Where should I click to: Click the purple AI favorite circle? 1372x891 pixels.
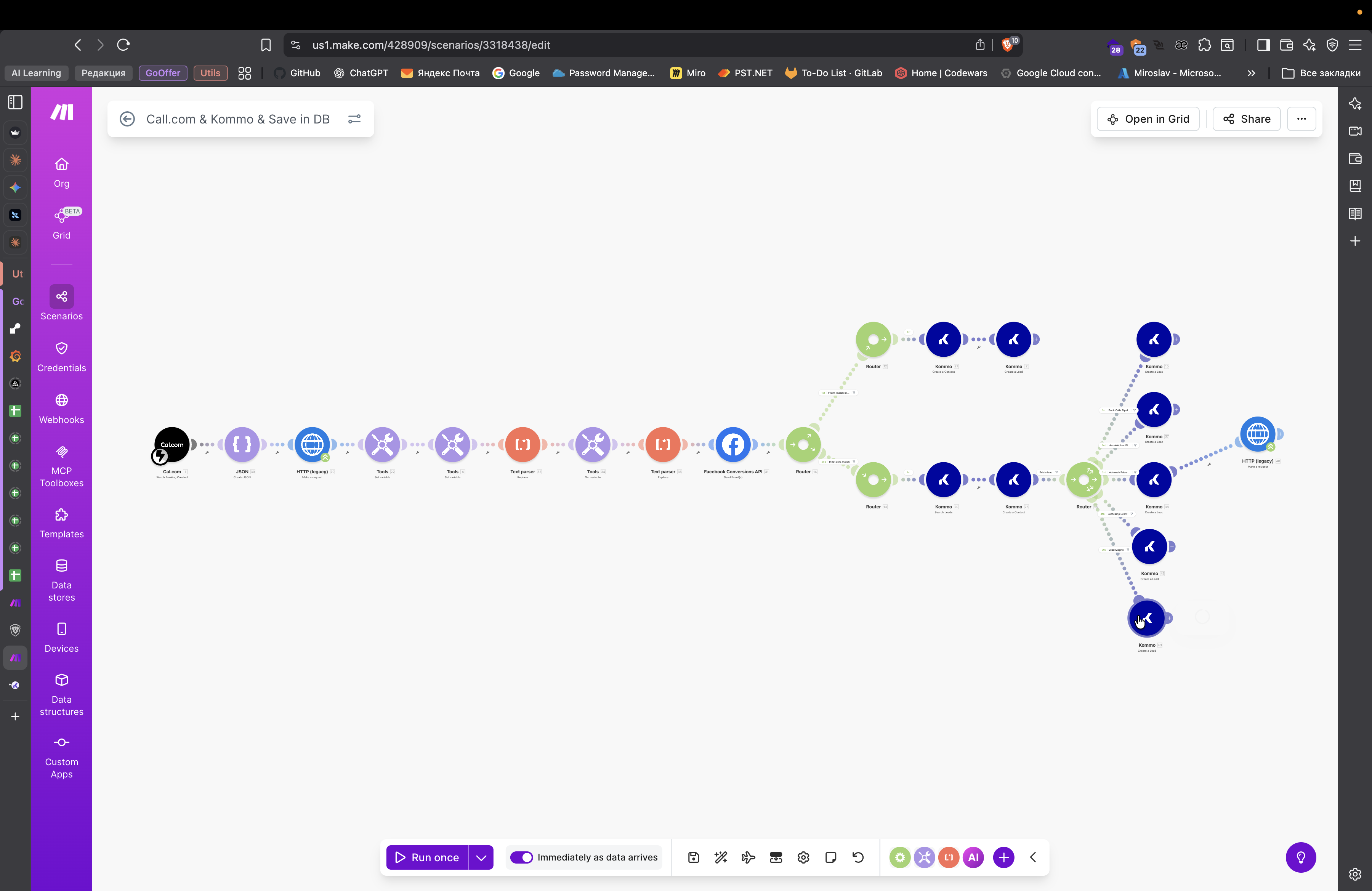point(973,857)
